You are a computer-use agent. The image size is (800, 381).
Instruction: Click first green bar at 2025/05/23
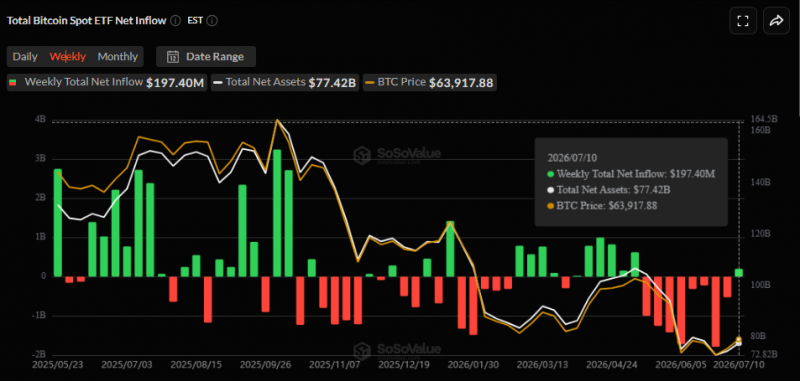(58, 223)
